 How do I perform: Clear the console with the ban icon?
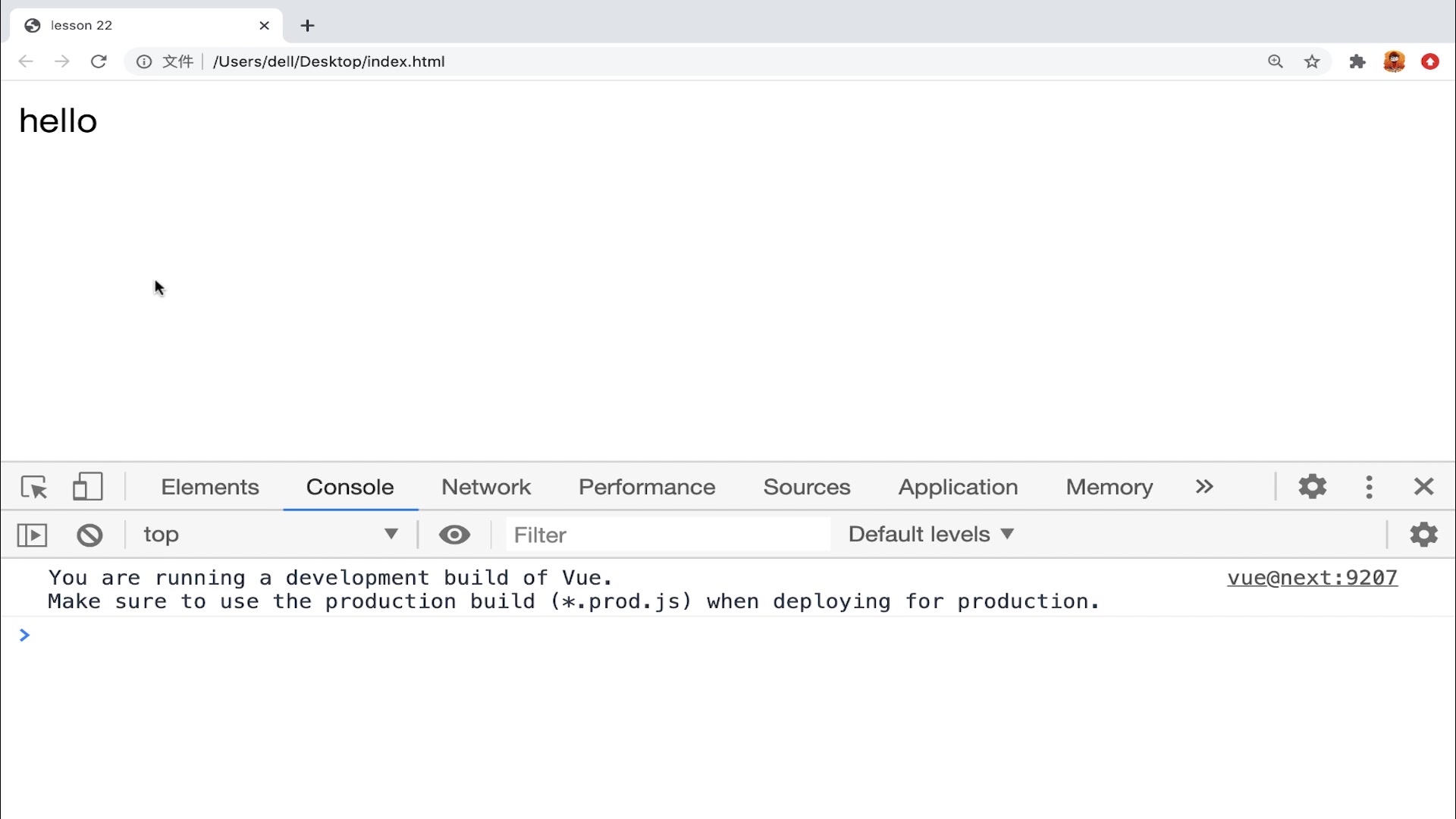pyautogui.click(x=89, y=535)
